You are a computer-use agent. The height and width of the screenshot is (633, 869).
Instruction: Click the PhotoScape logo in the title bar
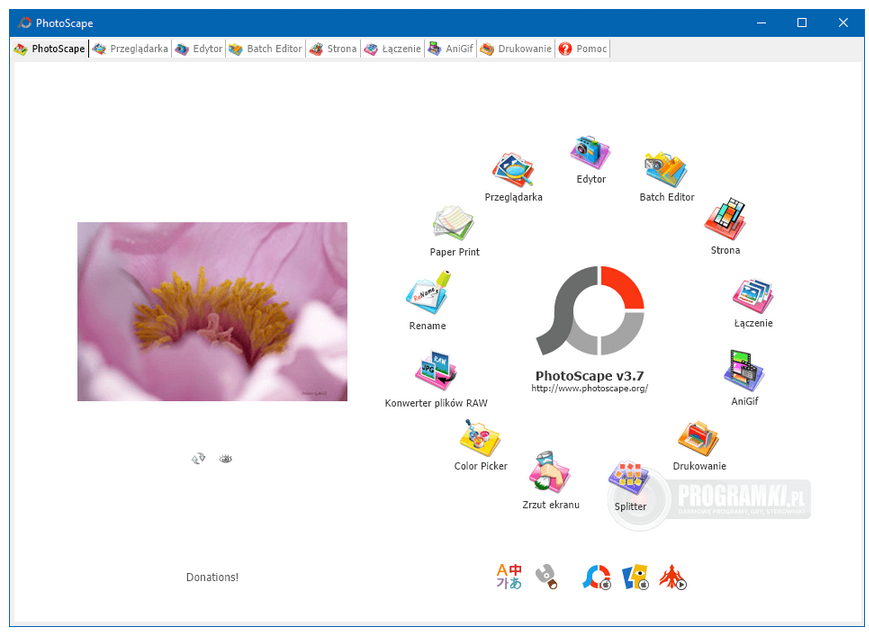pyautogui.click(x=24, y=23)
